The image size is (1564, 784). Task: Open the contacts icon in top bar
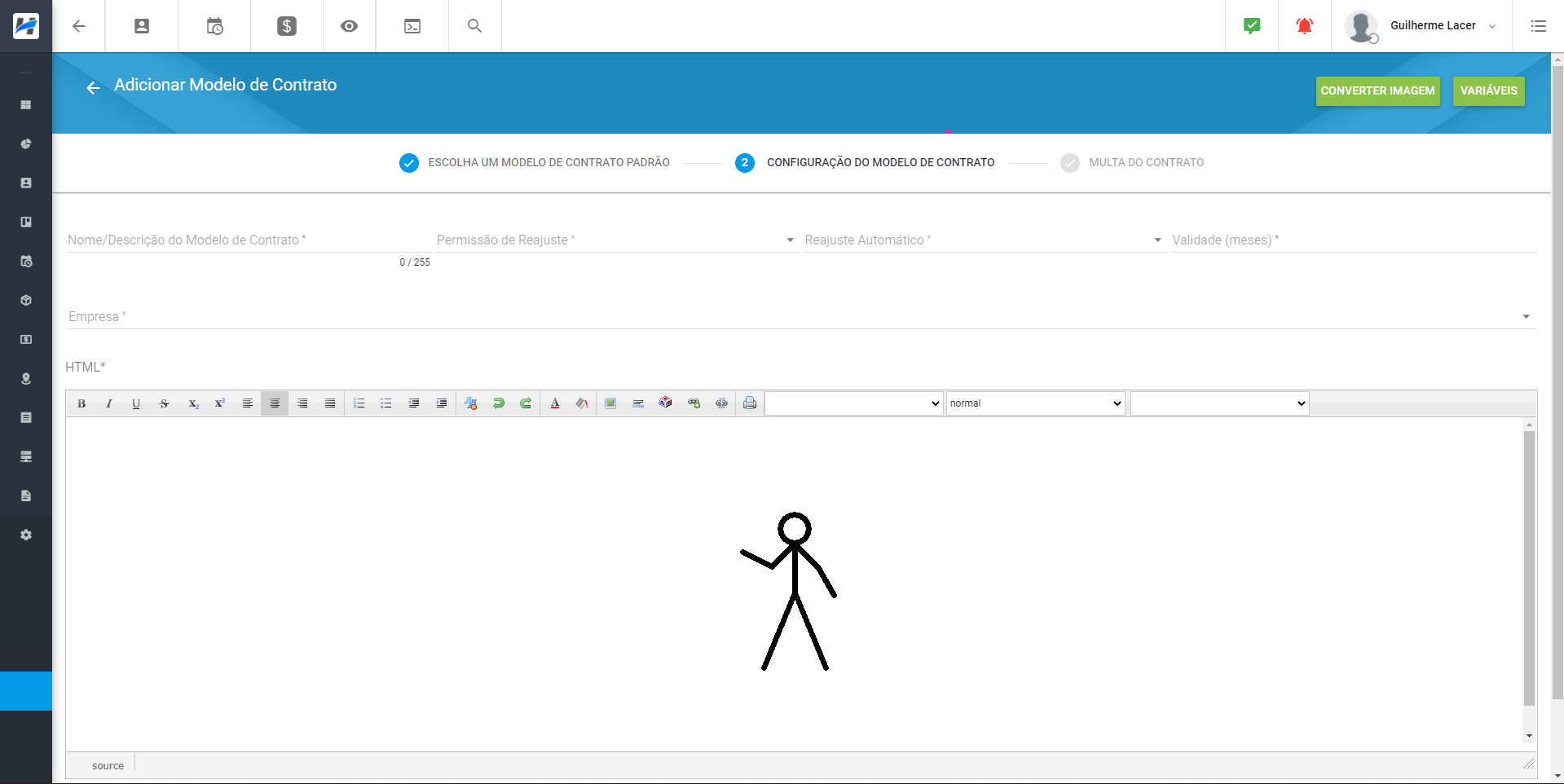[x=142, y=26]
